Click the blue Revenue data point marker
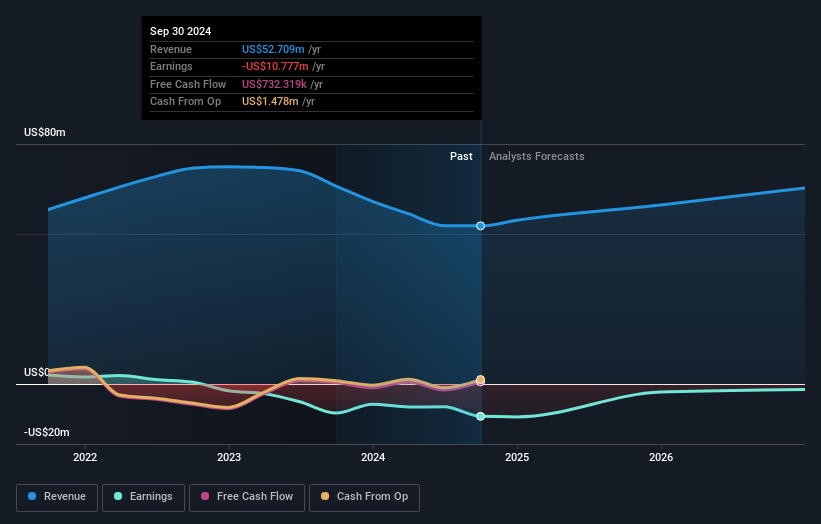 point(480,226)
